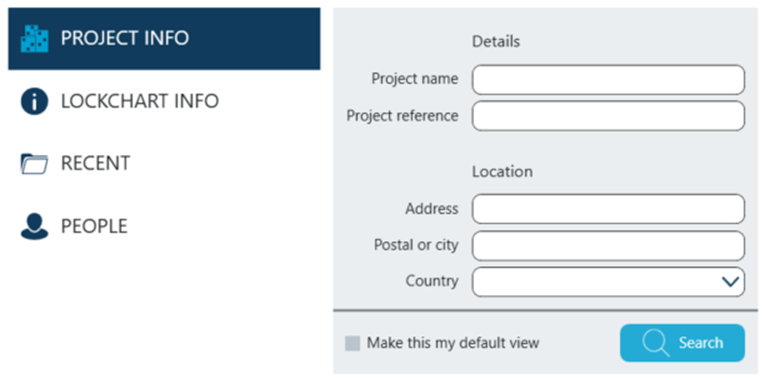Click the Project name label

[x=415, y=79]
